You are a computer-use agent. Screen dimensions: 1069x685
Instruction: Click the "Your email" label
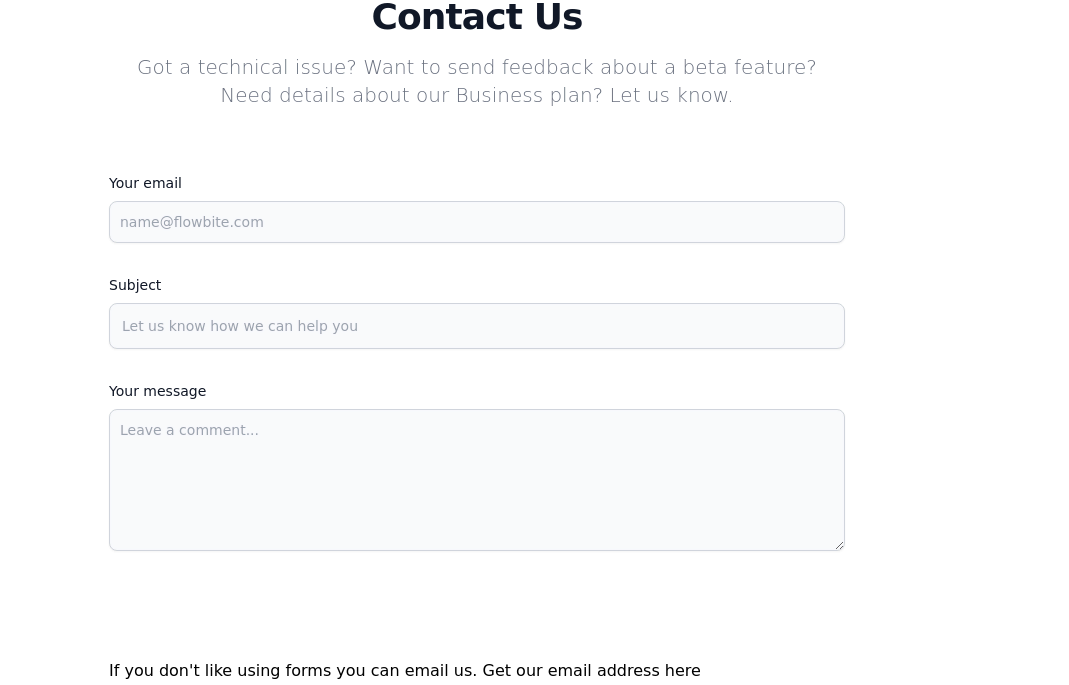(145, 183)
